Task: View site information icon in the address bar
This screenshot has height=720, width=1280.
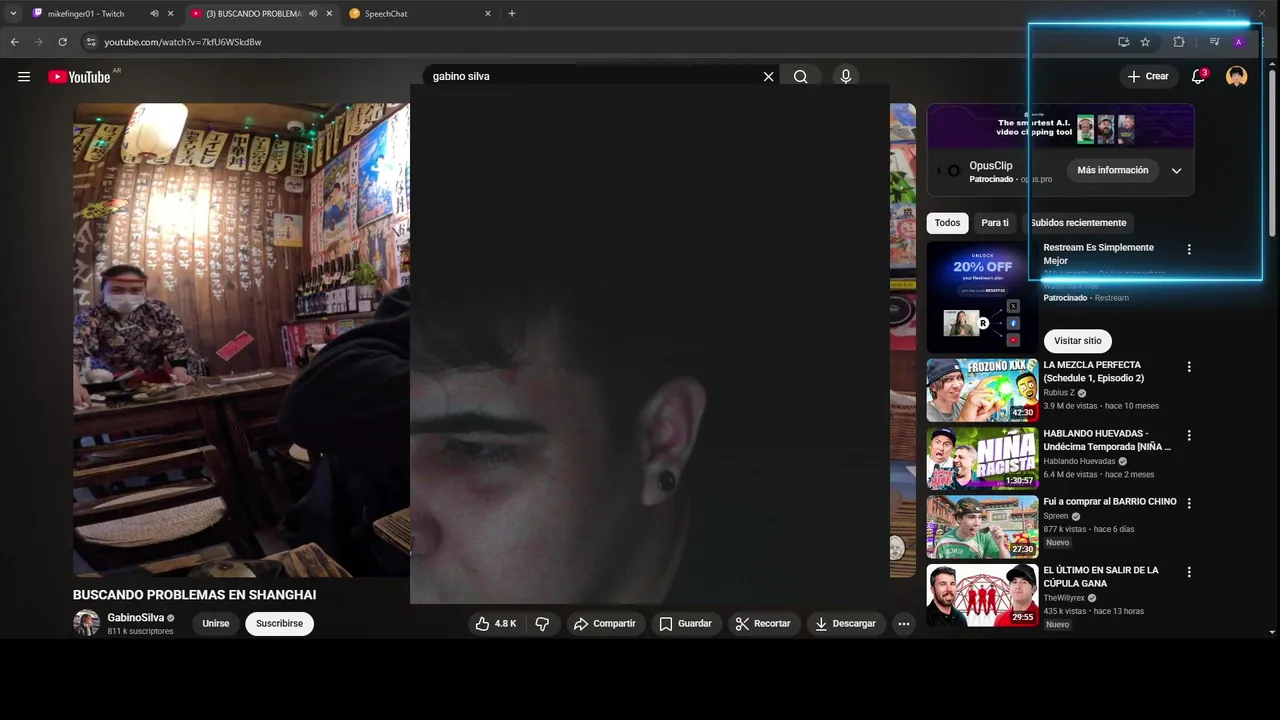Action: click(90, 42)
